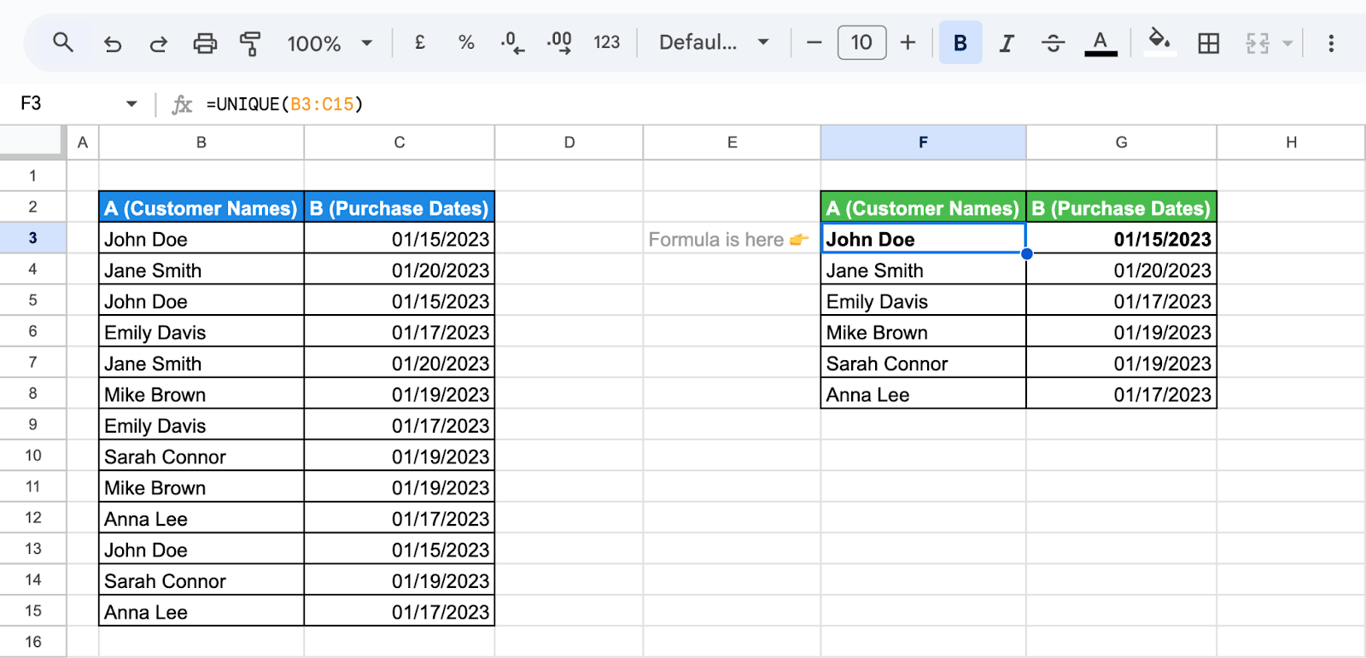Toggle strikethrough formatting
The width and height of the screenshot is (1366, 658).
click(1053, 43)
